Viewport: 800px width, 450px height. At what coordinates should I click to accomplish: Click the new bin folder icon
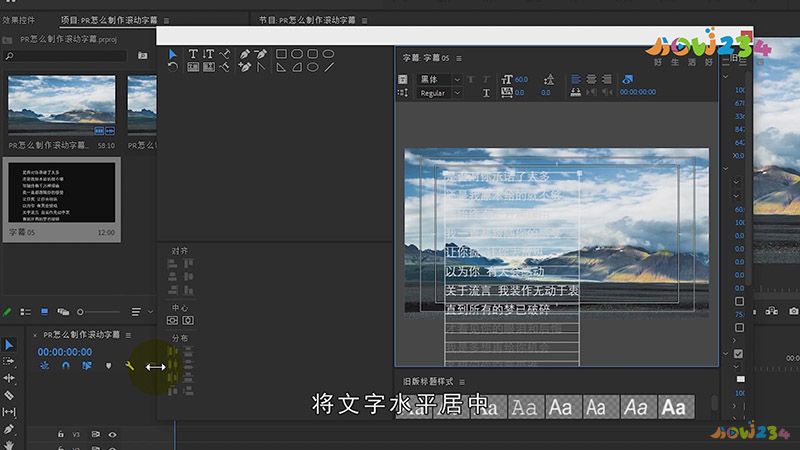coord(143,56)
